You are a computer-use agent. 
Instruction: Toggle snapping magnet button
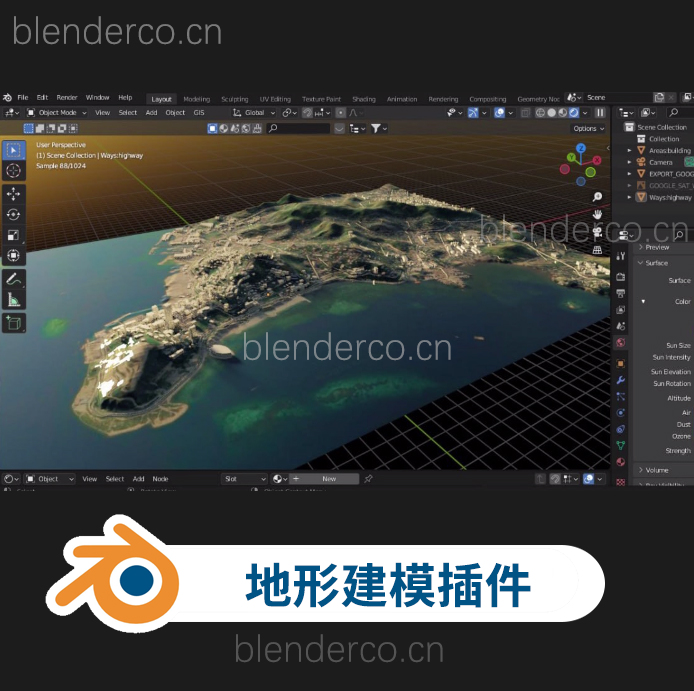click(308, 113)
